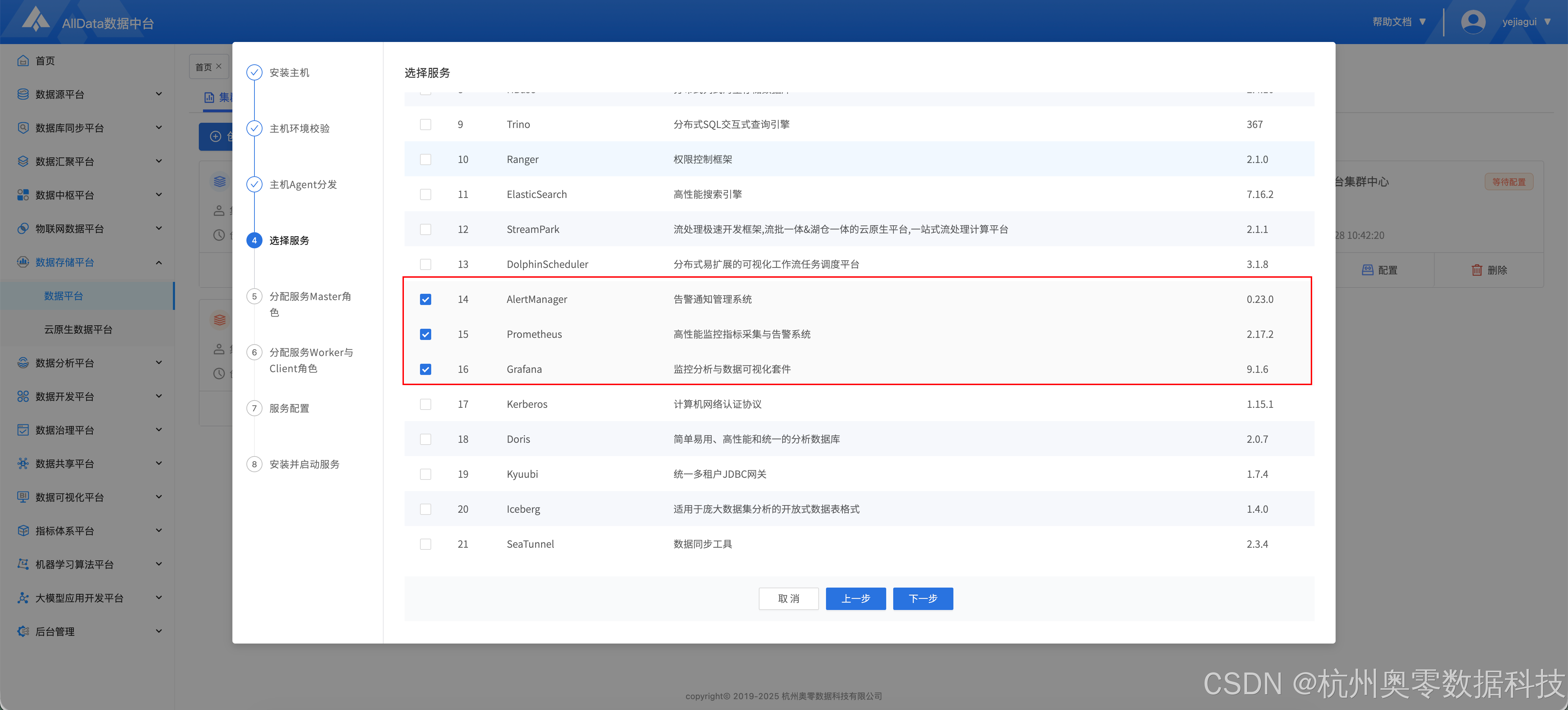Click the 数据源平台 database icon

23,94
